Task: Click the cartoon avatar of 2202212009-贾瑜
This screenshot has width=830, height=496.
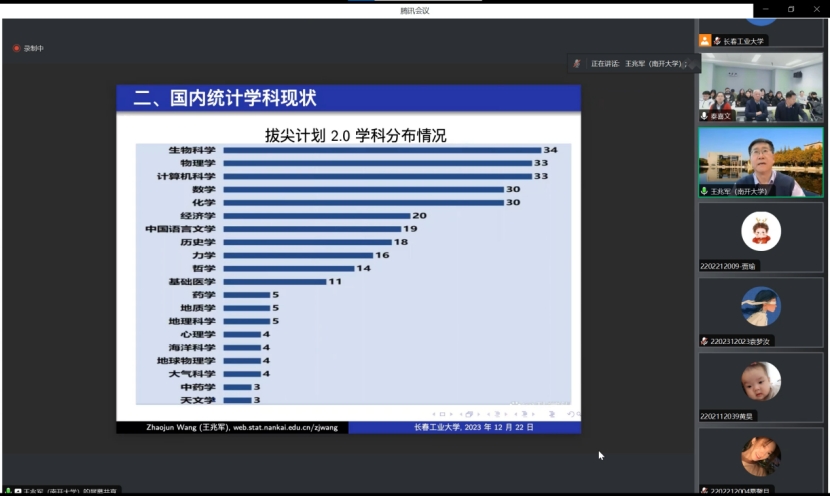Action: tap(761, 232)
